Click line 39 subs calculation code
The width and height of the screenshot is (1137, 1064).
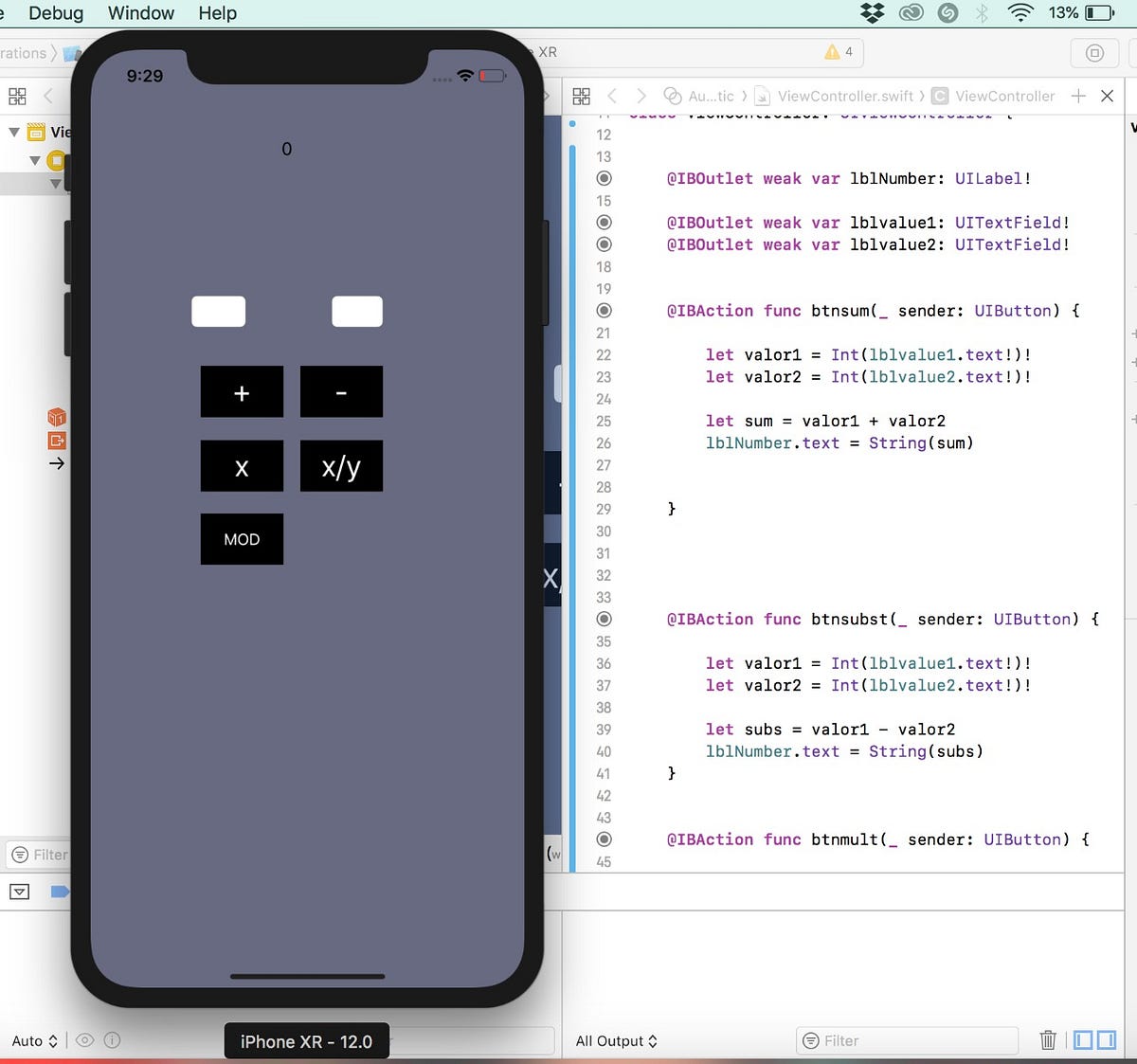click(830, 730)
